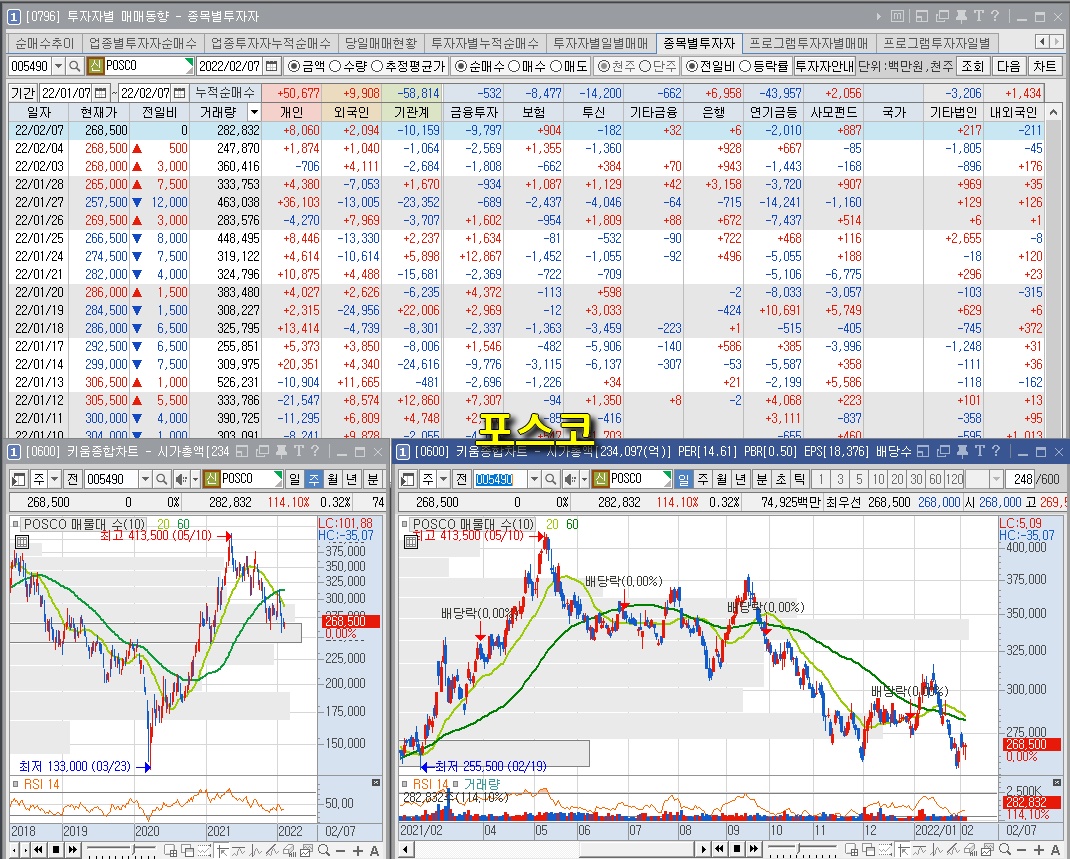Click grid table icon below POSCO label in left chart
Screen dimensions: 1070x859
[x=22, y=542]
